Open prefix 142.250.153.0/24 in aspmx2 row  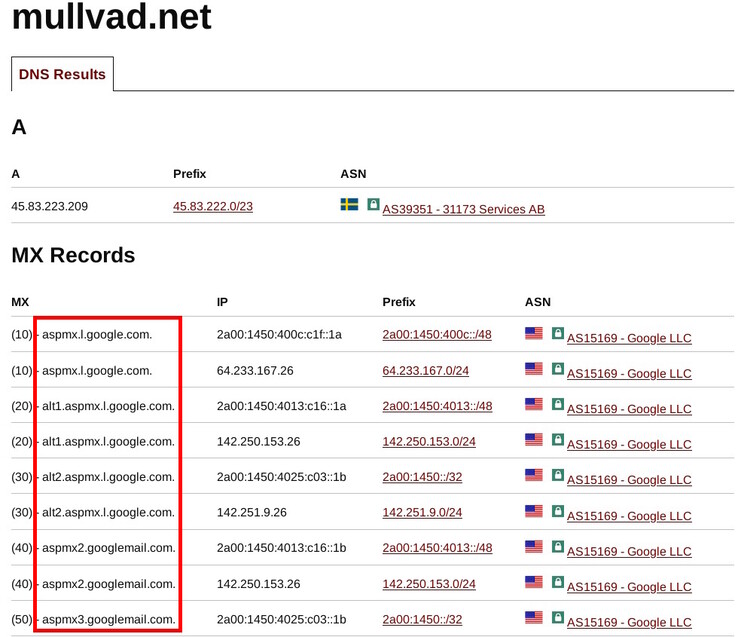coord(429,584)
